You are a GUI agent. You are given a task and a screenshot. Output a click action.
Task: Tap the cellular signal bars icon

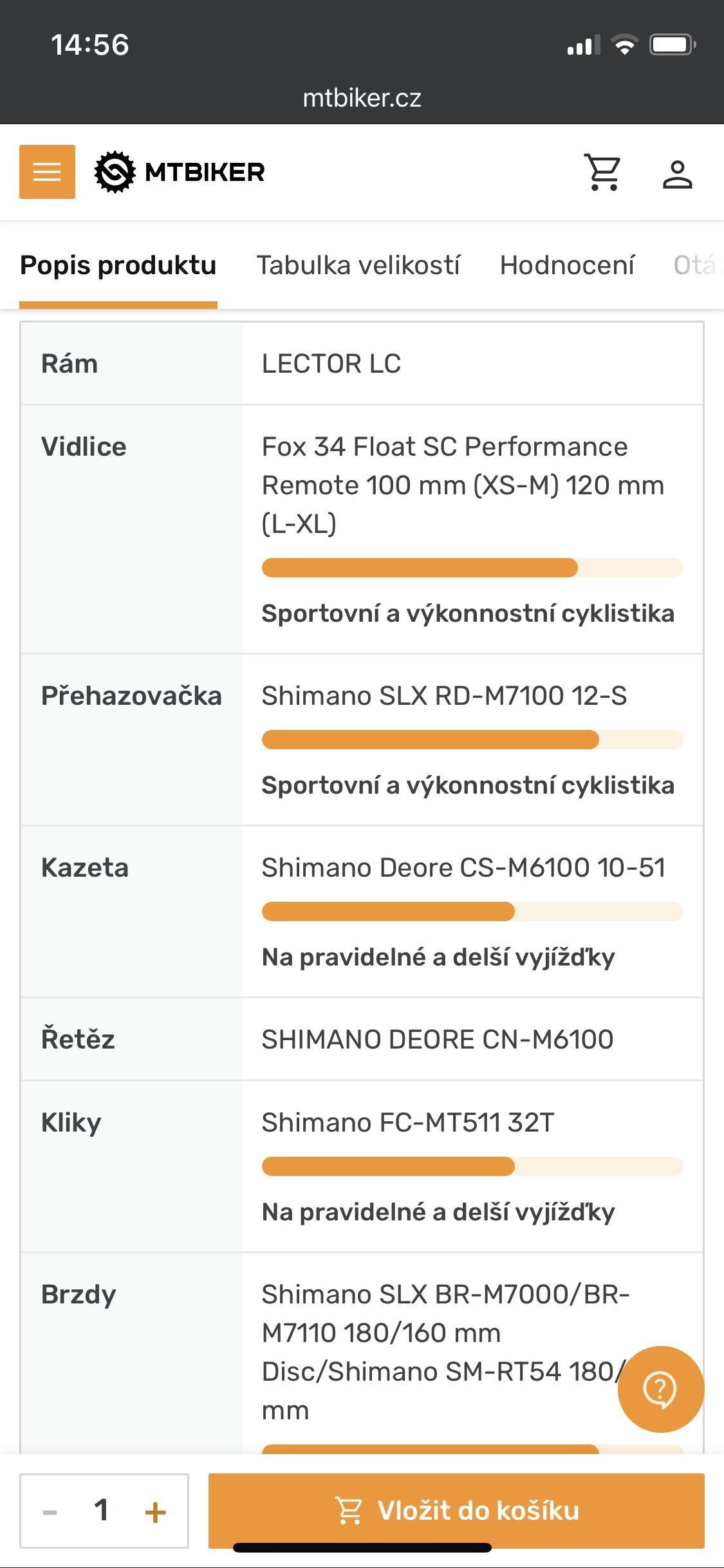click(x=583, y=45)
